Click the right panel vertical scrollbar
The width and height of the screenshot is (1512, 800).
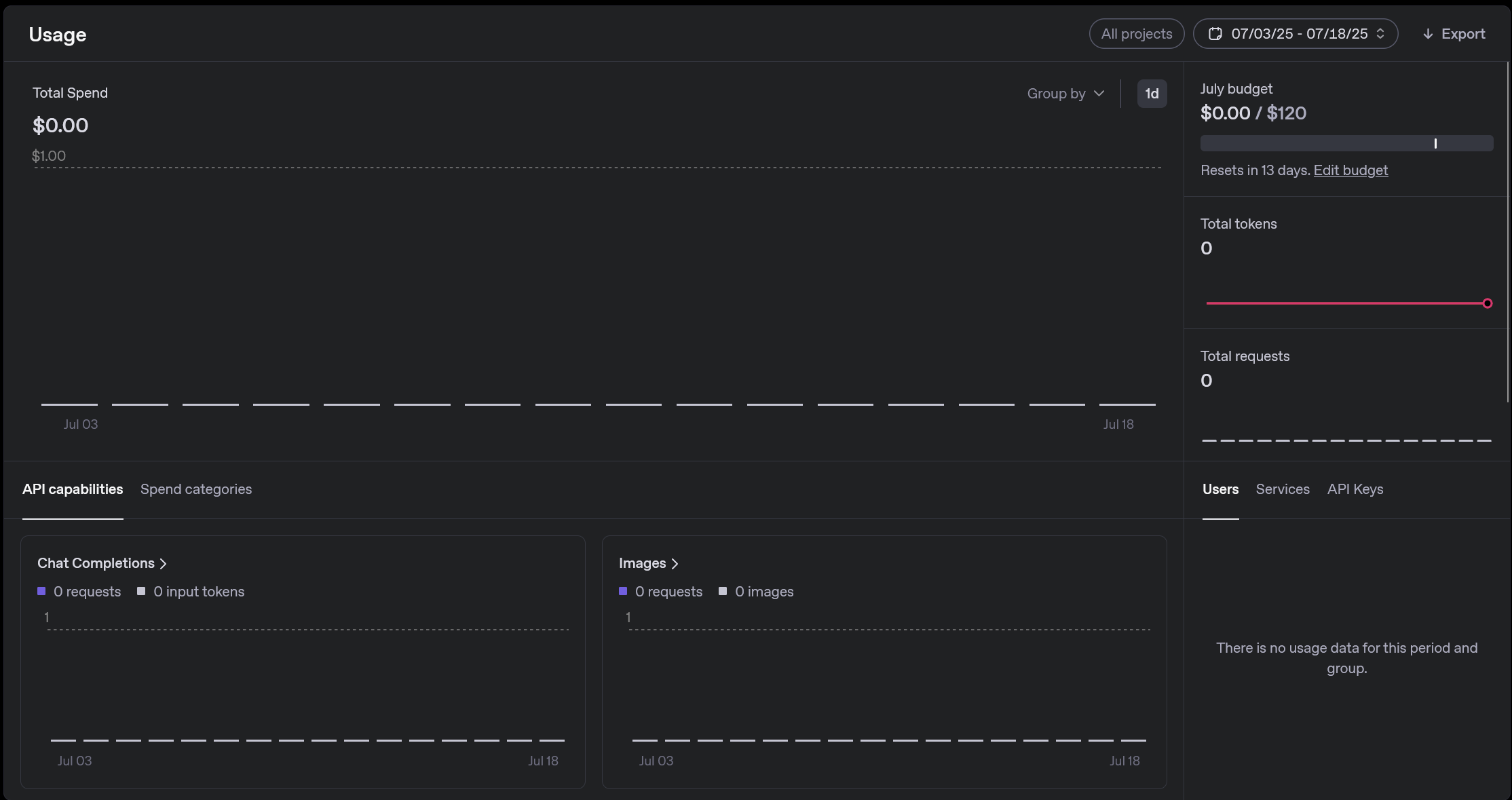point(1508,231)
